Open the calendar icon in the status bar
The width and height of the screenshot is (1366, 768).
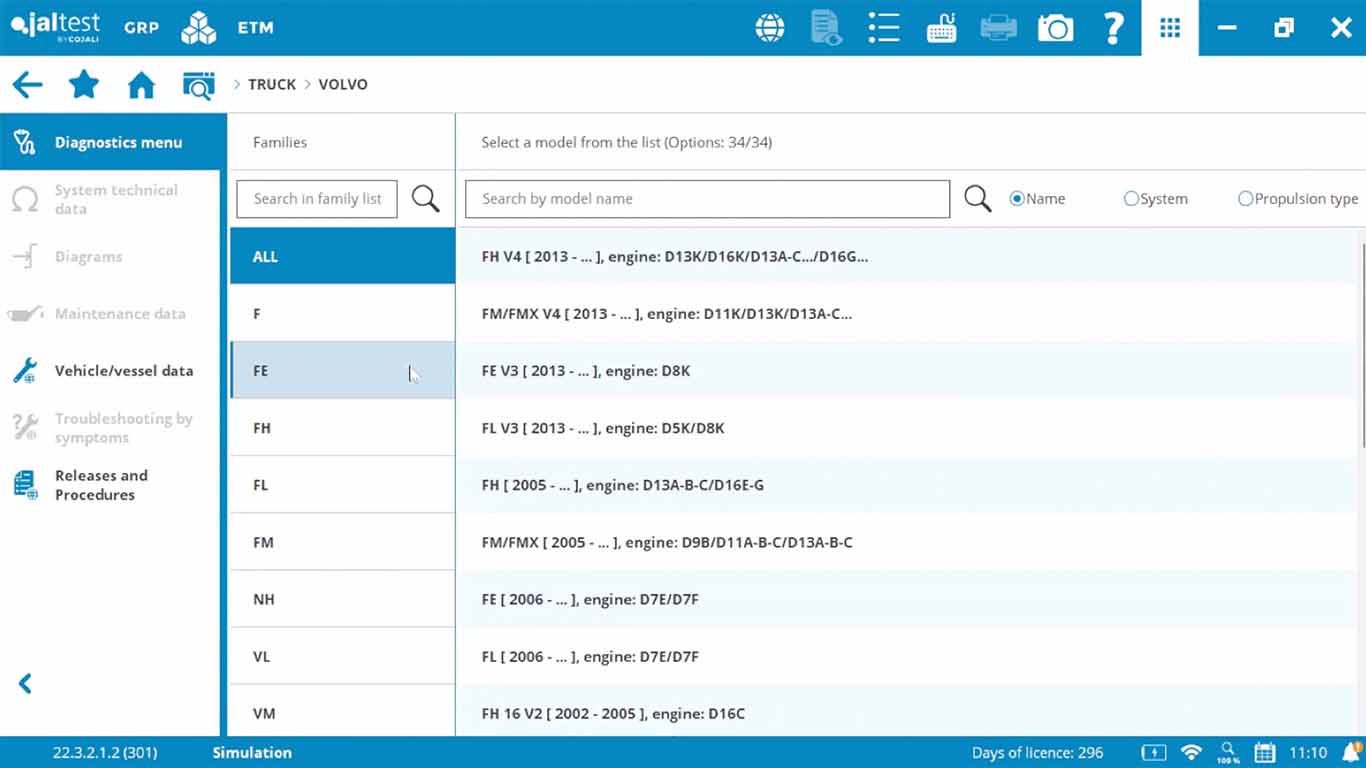[x=1264, y=753]
